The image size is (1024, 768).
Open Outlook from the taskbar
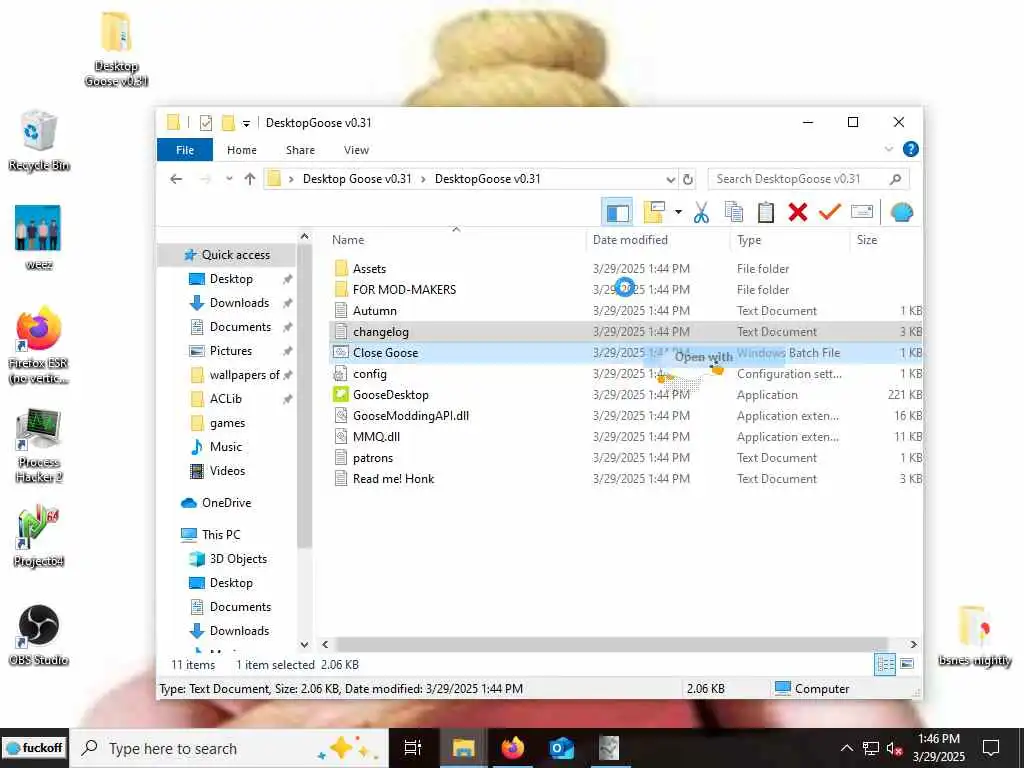561,748
